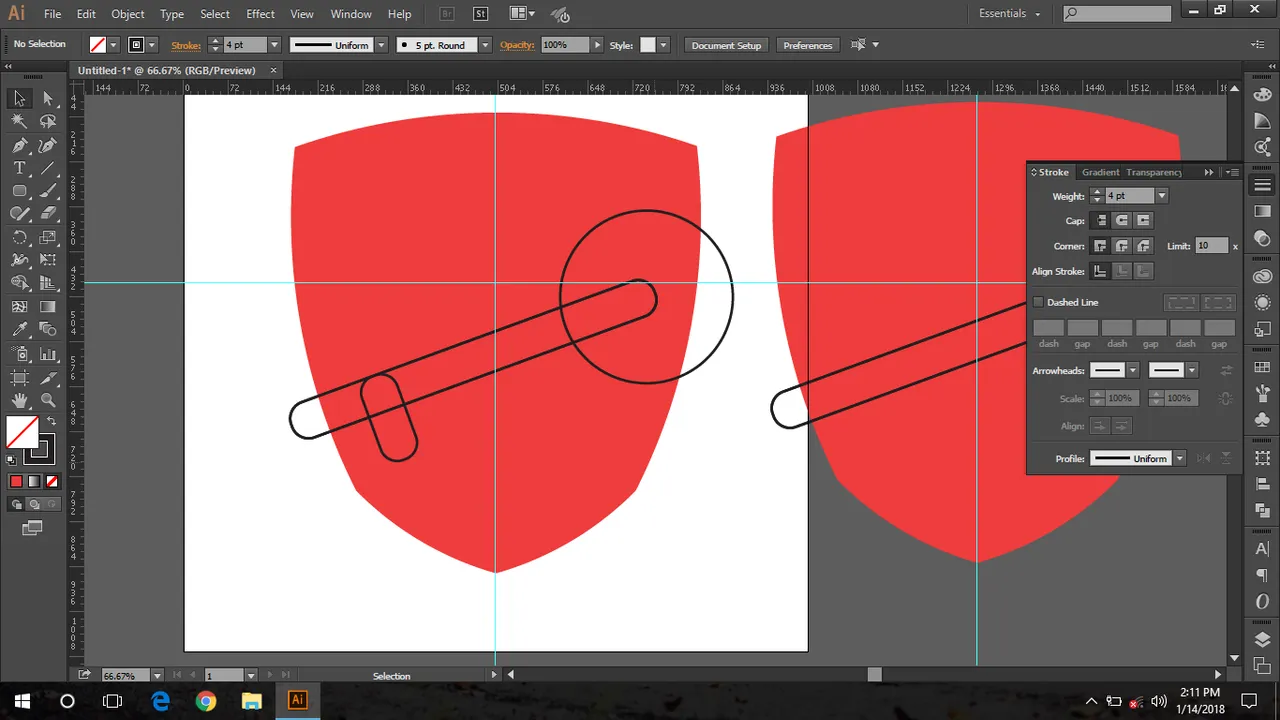Select the Line Segment tool
1280x720 pixels.
click(x=48, y=168)
